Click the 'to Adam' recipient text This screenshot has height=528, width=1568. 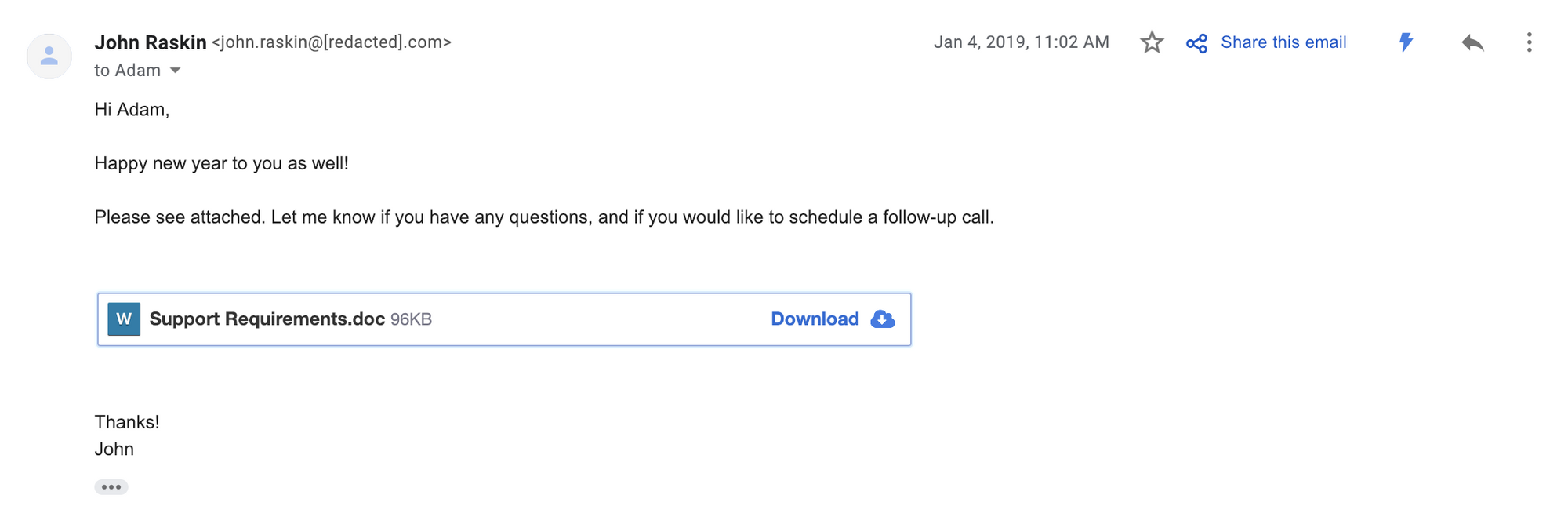tap(128, 71)
